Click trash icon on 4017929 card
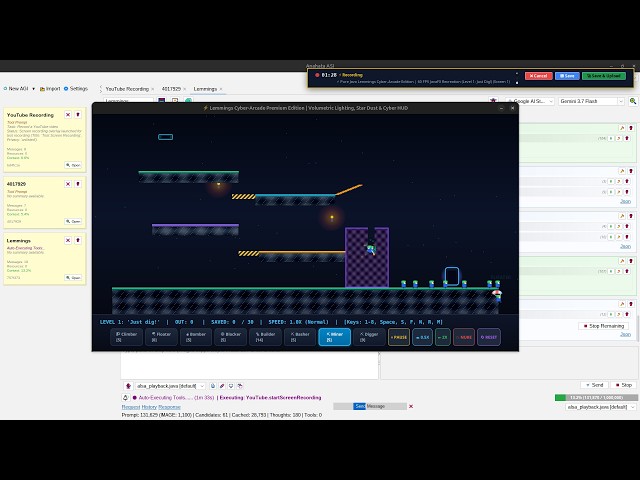640x480 pixels. [x=78, y=184]
